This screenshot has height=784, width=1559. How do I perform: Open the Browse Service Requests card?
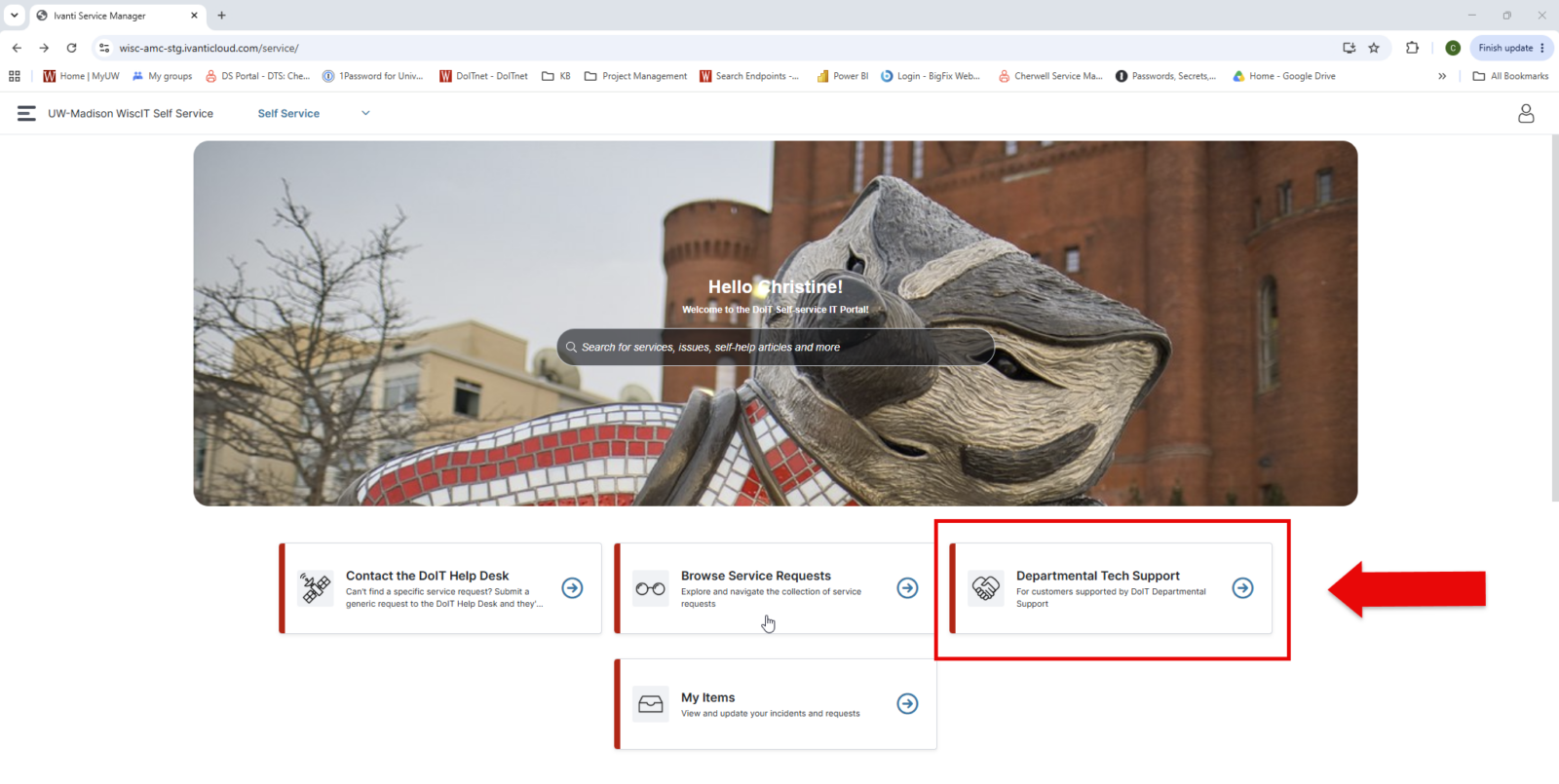pyautogui.click(x=776, y=588)
